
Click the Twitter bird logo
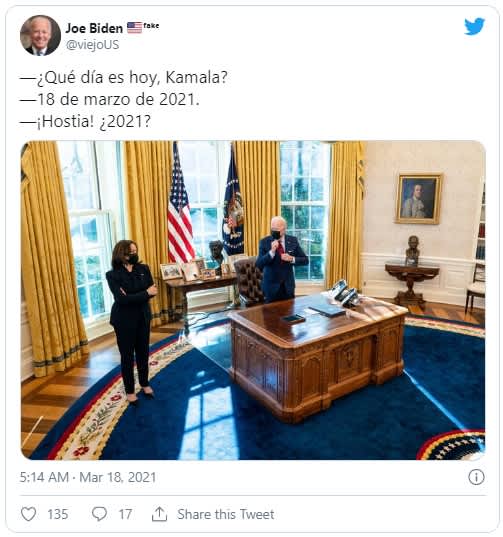point(474,26)
